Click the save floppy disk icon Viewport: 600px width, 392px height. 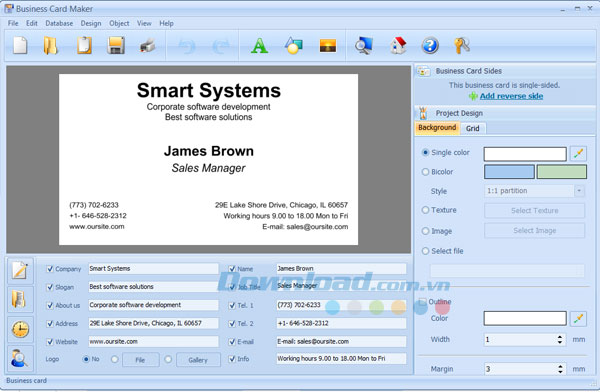click(116, 46)
